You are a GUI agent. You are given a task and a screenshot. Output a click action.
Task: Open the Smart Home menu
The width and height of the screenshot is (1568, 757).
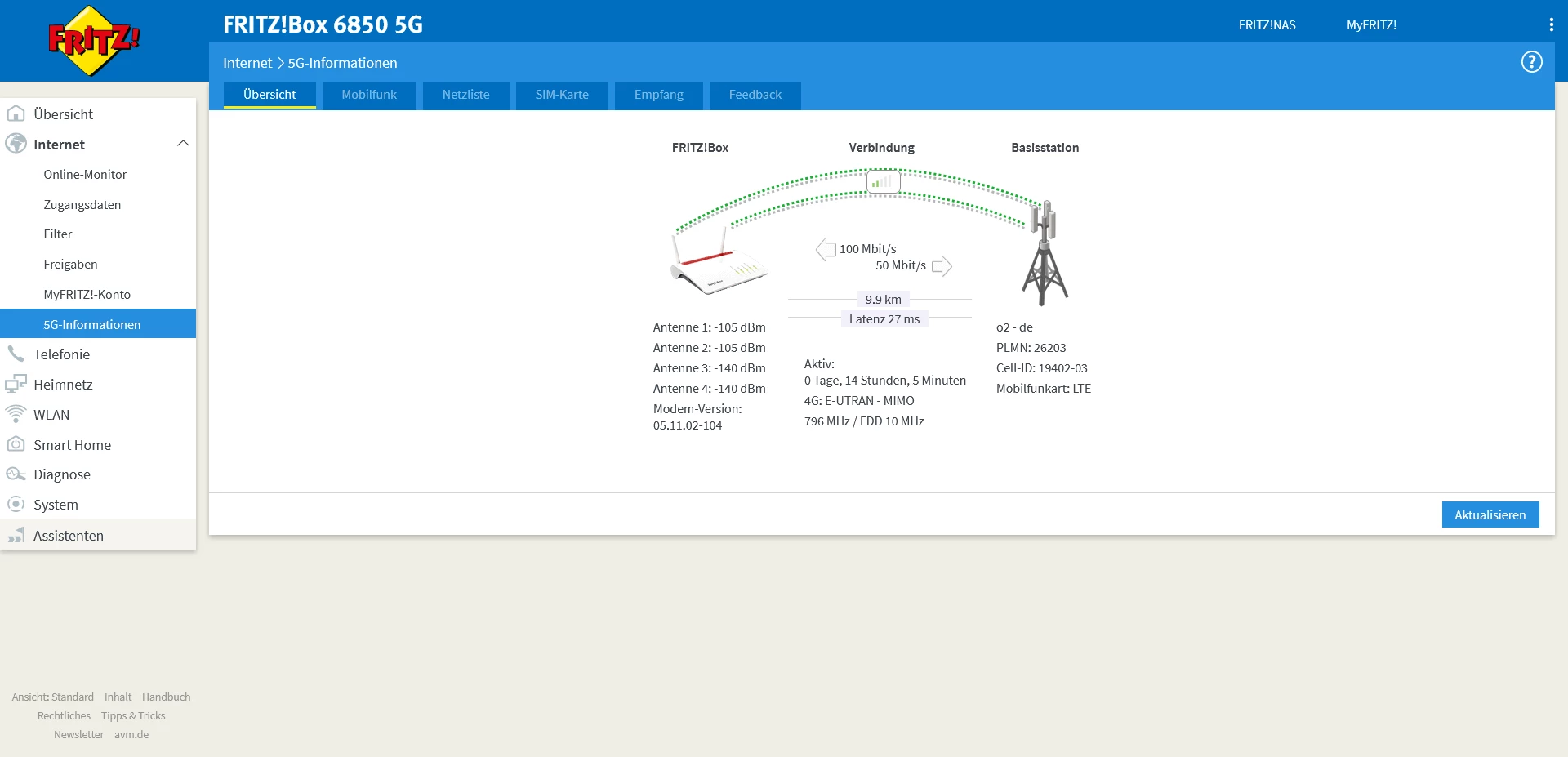pyautogui.click(x=98, y=445)
